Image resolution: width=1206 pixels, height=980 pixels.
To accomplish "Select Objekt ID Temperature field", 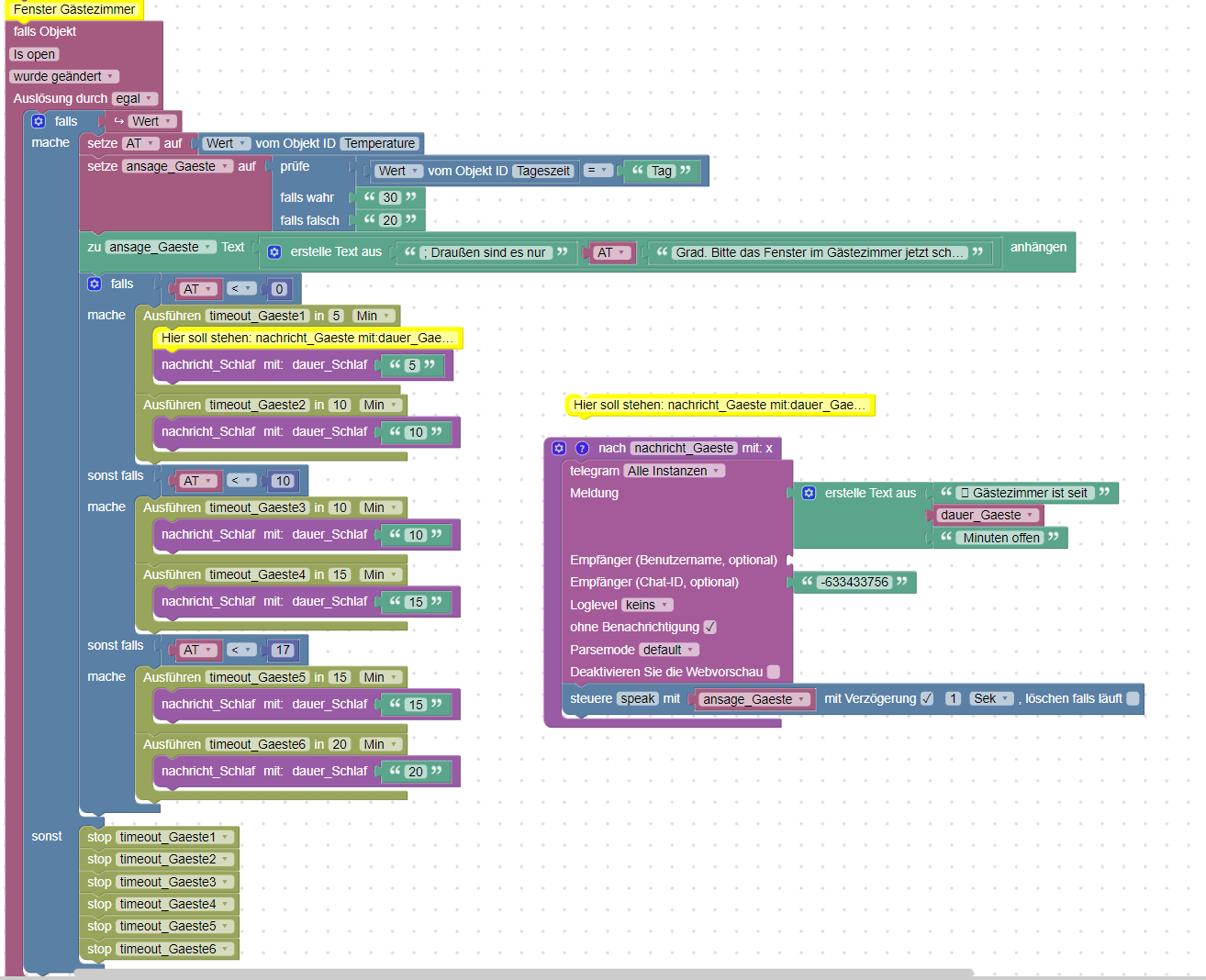I will point(380,143).
